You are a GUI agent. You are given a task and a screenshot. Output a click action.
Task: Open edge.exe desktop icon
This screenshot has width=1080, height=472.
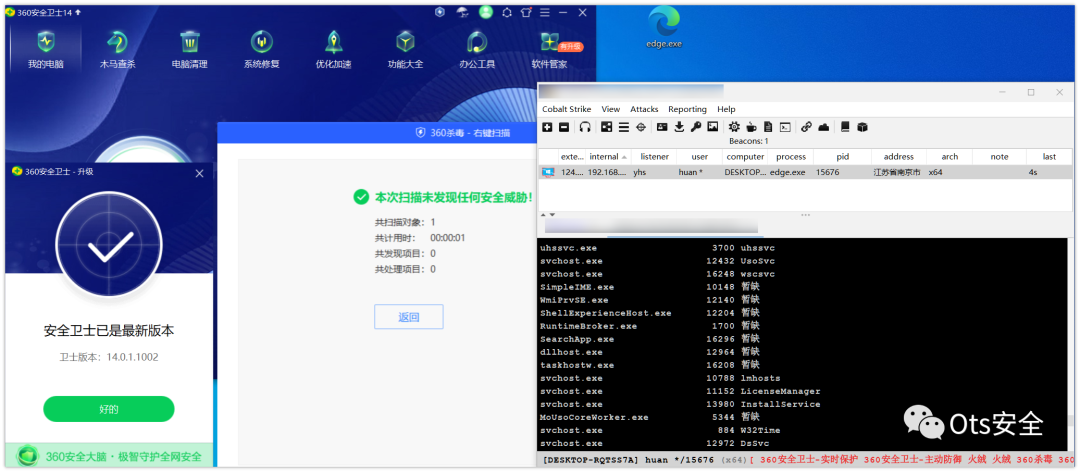click(x=664, y=28)
